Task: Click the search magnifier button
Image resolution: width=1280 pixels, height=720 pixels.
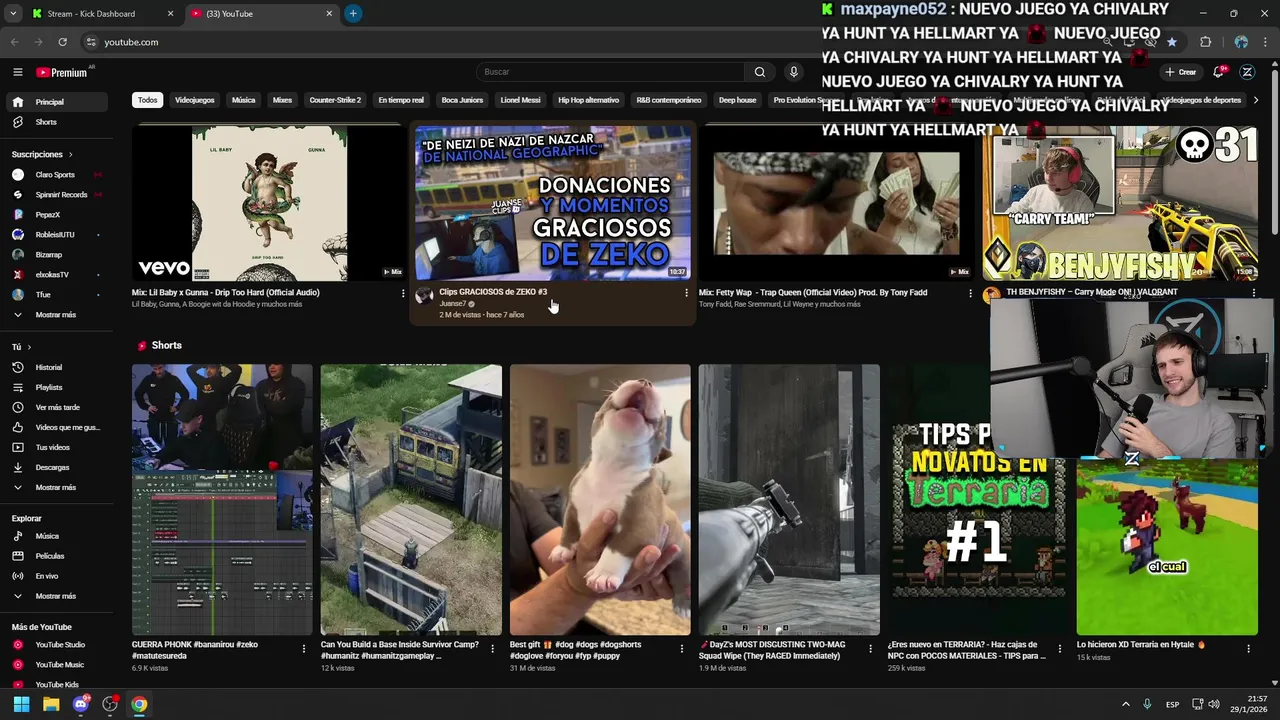Action: pyautogui.click(x=760, y=72)
